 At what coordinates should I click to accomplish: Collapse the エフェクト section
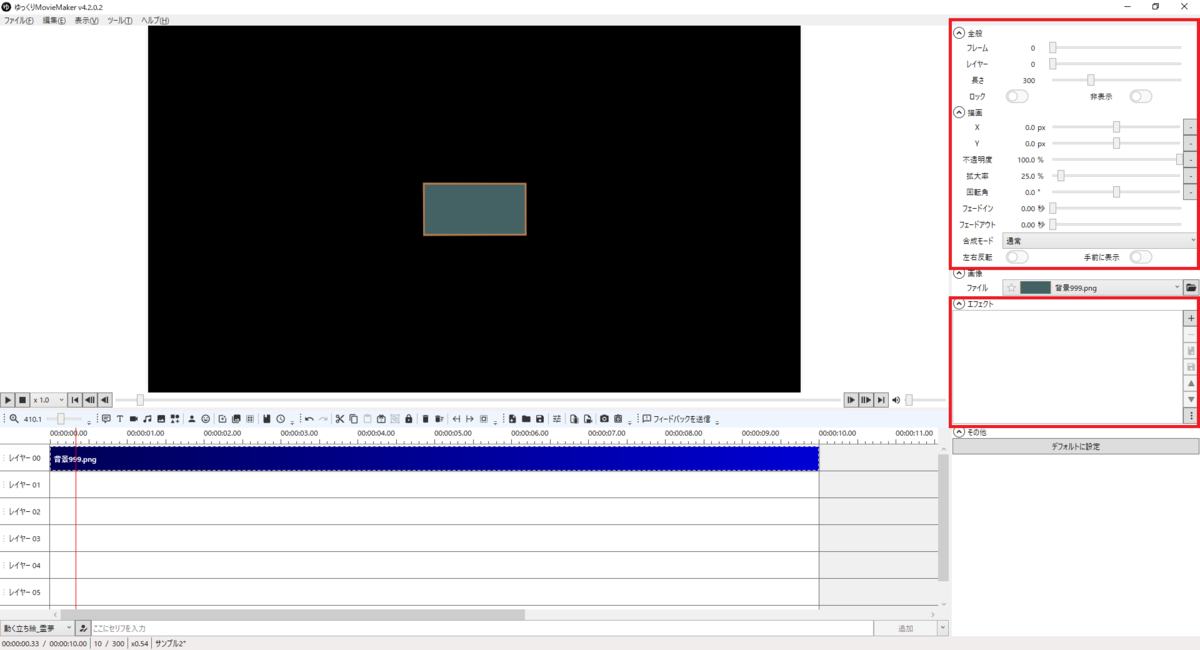(x=959, y=303)
